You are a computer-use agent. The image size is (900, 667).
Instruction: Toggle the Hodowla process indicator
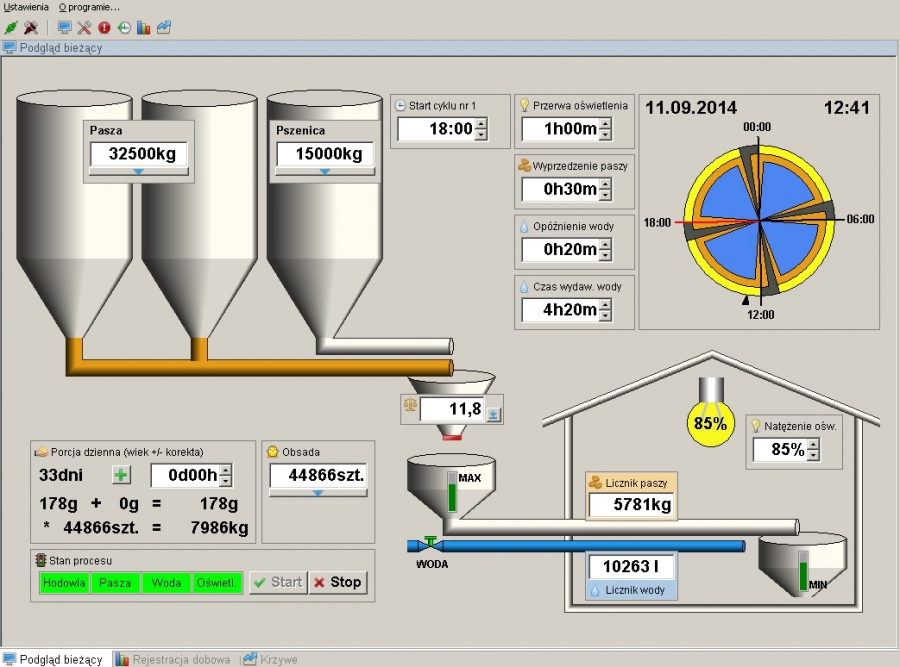click(x=64, y=582)
